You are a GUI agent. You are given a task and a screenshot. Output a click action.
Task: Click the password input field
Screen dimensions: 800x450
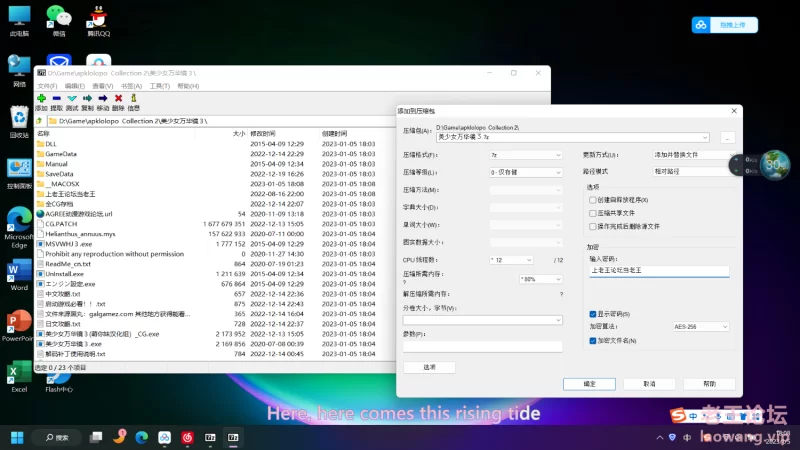point(659,271)
